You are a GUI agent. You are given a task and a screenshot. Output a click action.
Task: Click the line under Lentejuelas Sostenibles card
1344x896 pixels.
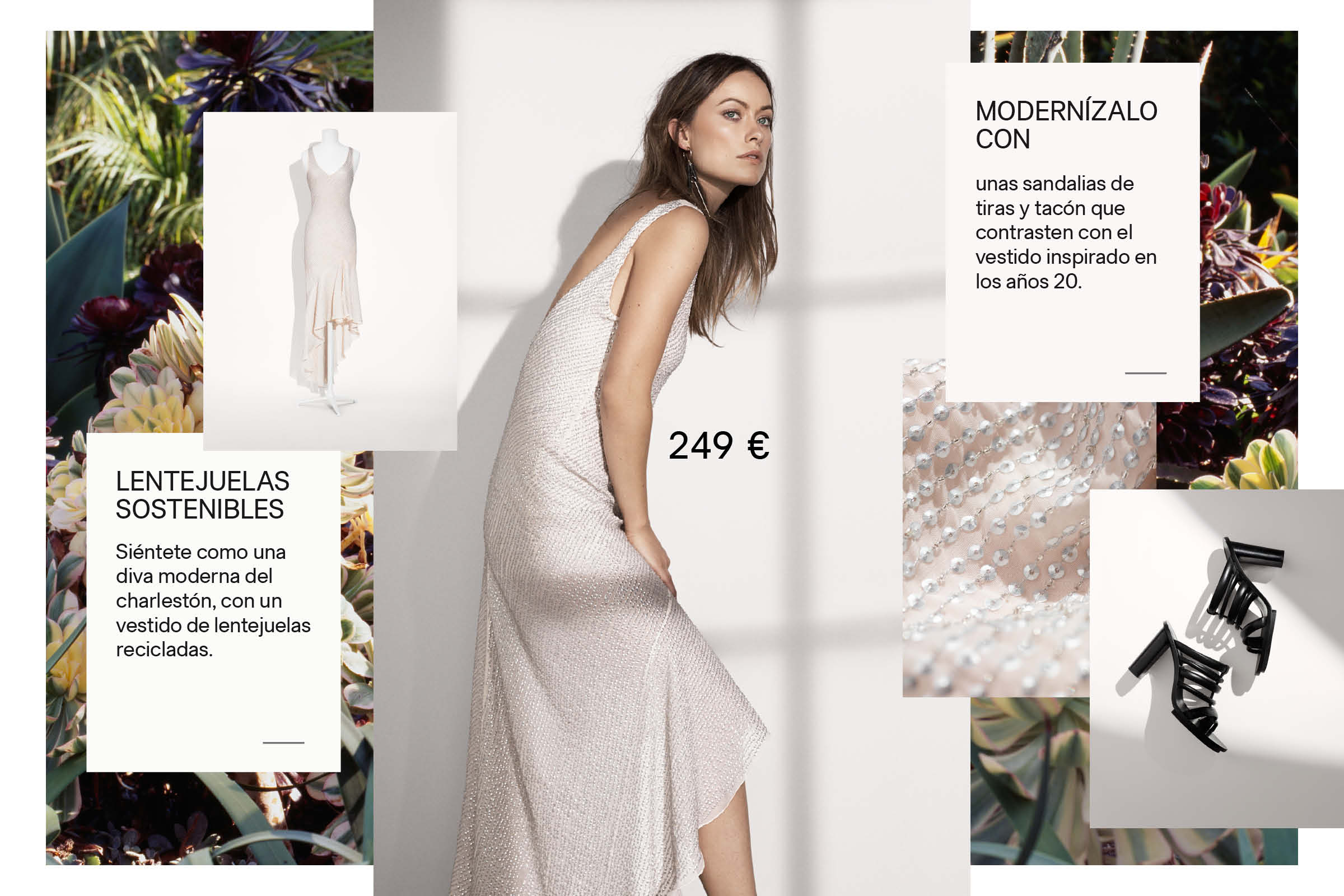pos(283,743)
